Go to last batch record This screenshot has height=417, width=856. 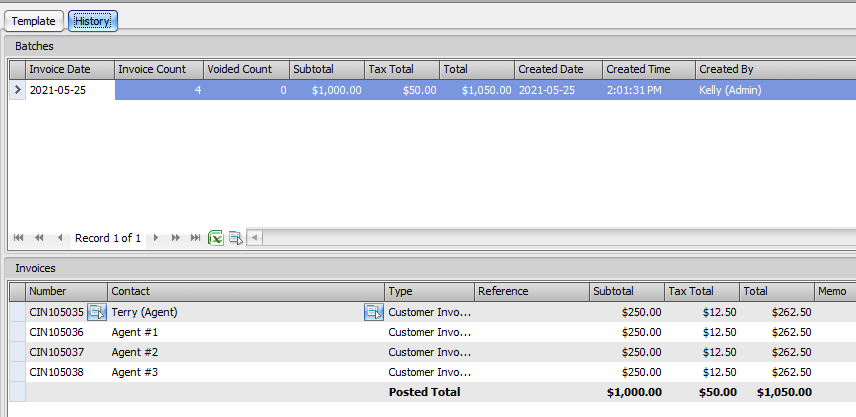(x=195, y=238)
